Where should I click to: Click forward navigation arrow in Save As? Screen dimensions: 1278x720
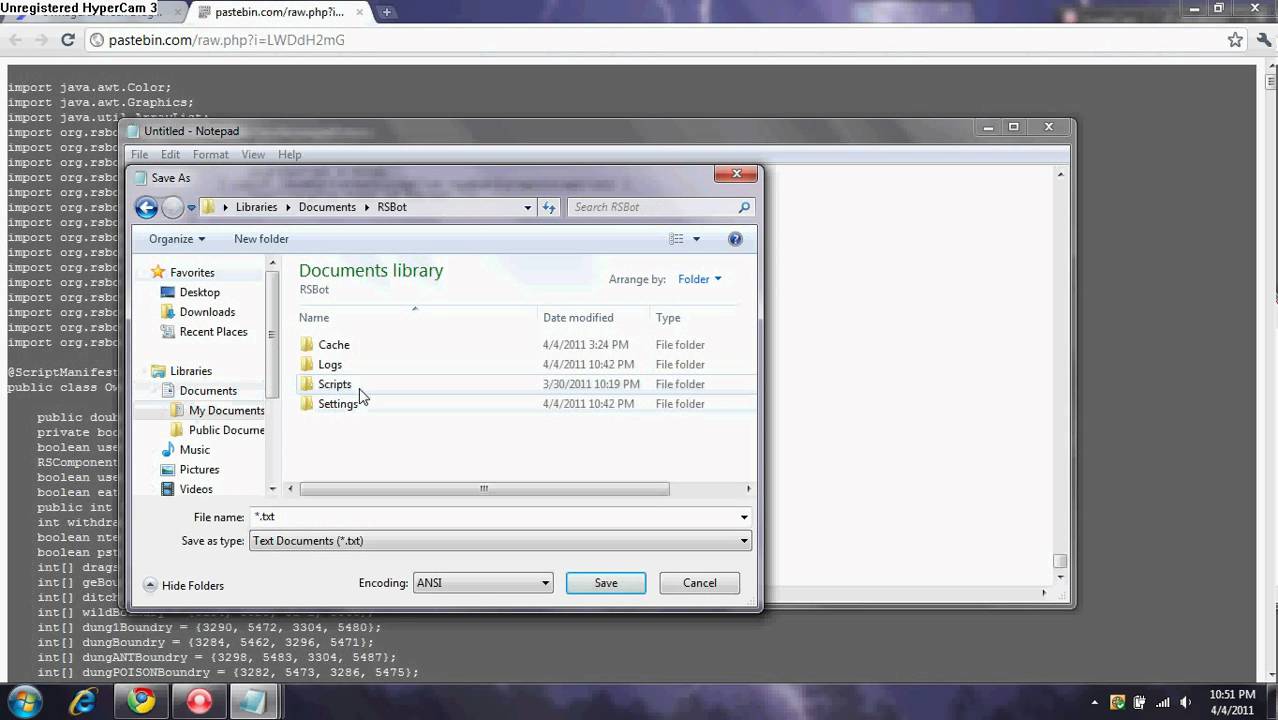pyautogui.click(x=172, y=207)
